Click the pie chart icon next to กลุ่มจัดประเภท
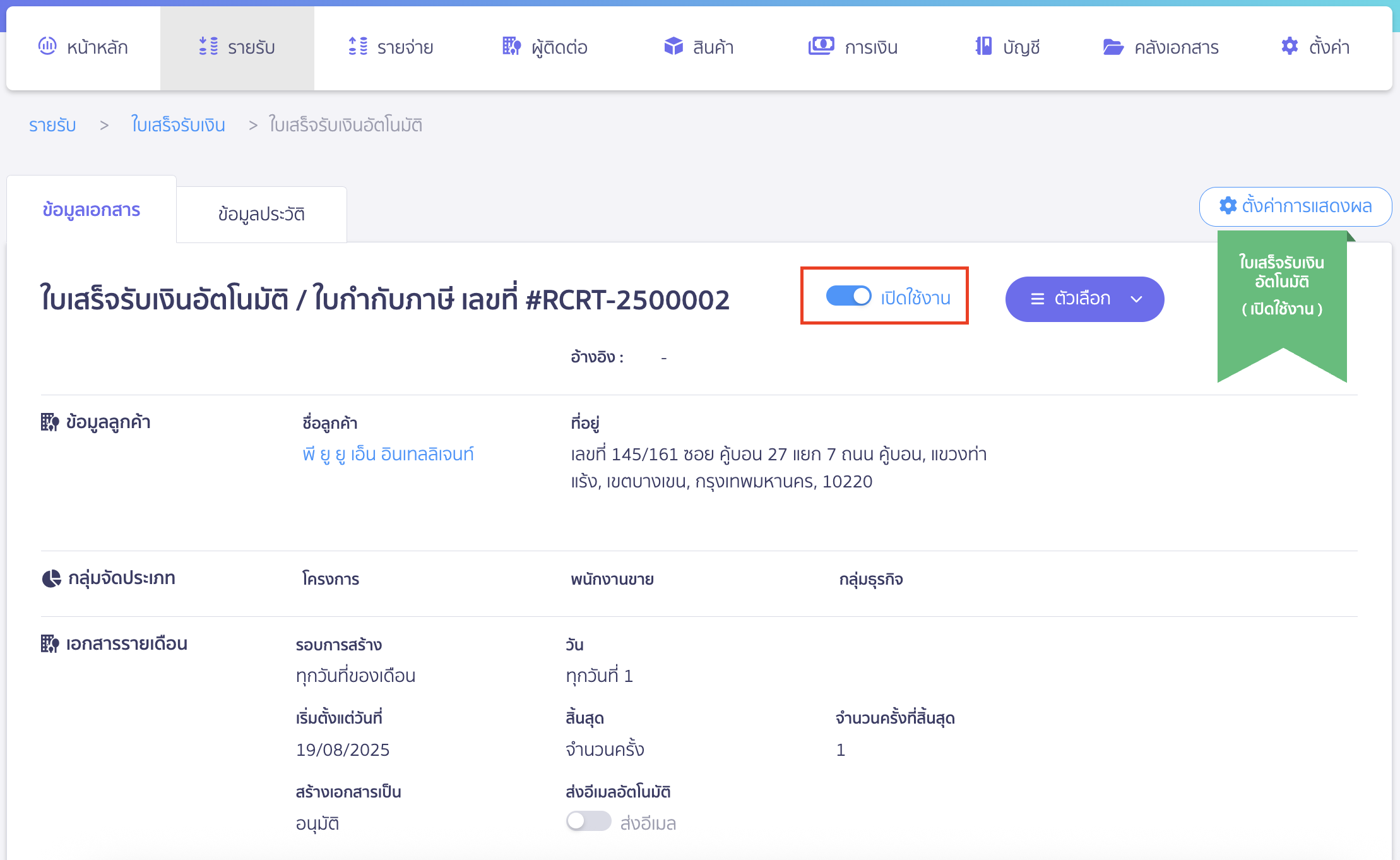 coord(51,578)
